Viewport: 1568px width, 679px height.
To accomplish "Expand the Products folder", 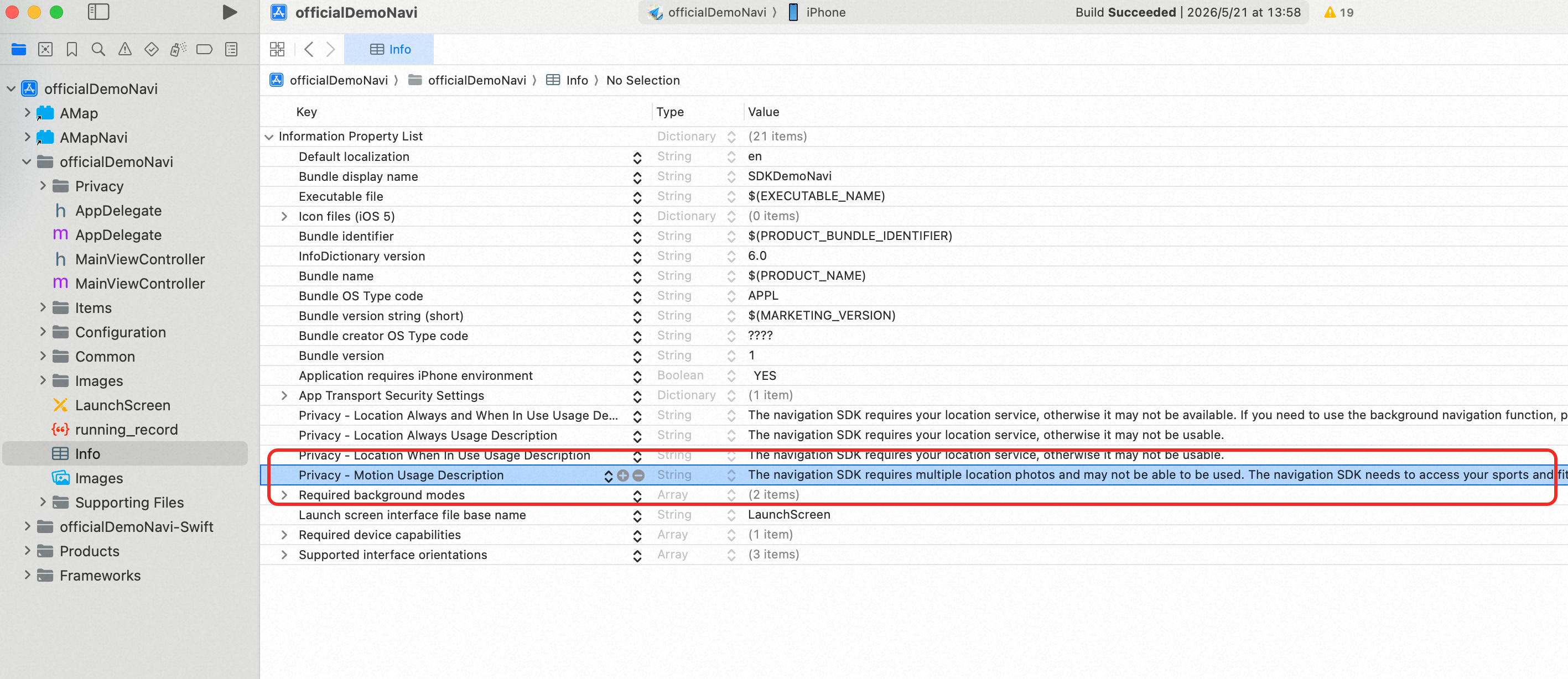I will tap(27, 551).
